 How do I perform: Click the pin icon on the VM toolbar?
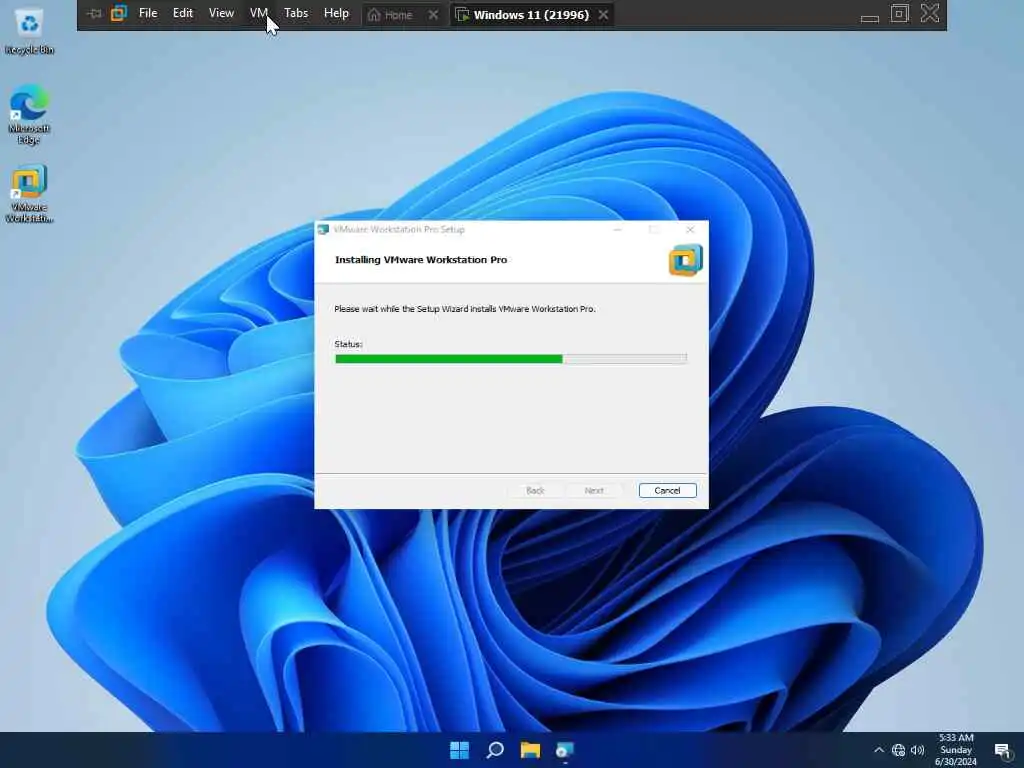95,14
